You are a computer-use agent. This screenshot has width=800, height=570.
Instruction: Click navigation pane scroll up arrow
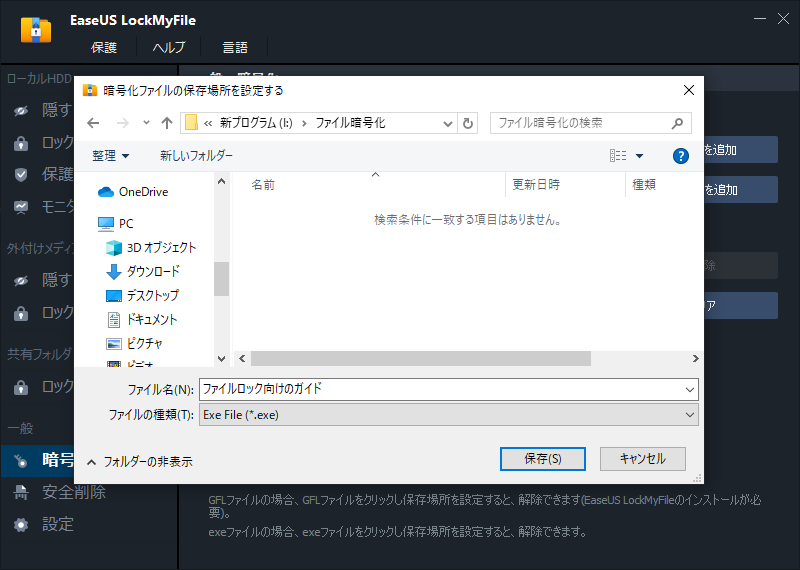[221, 181]
